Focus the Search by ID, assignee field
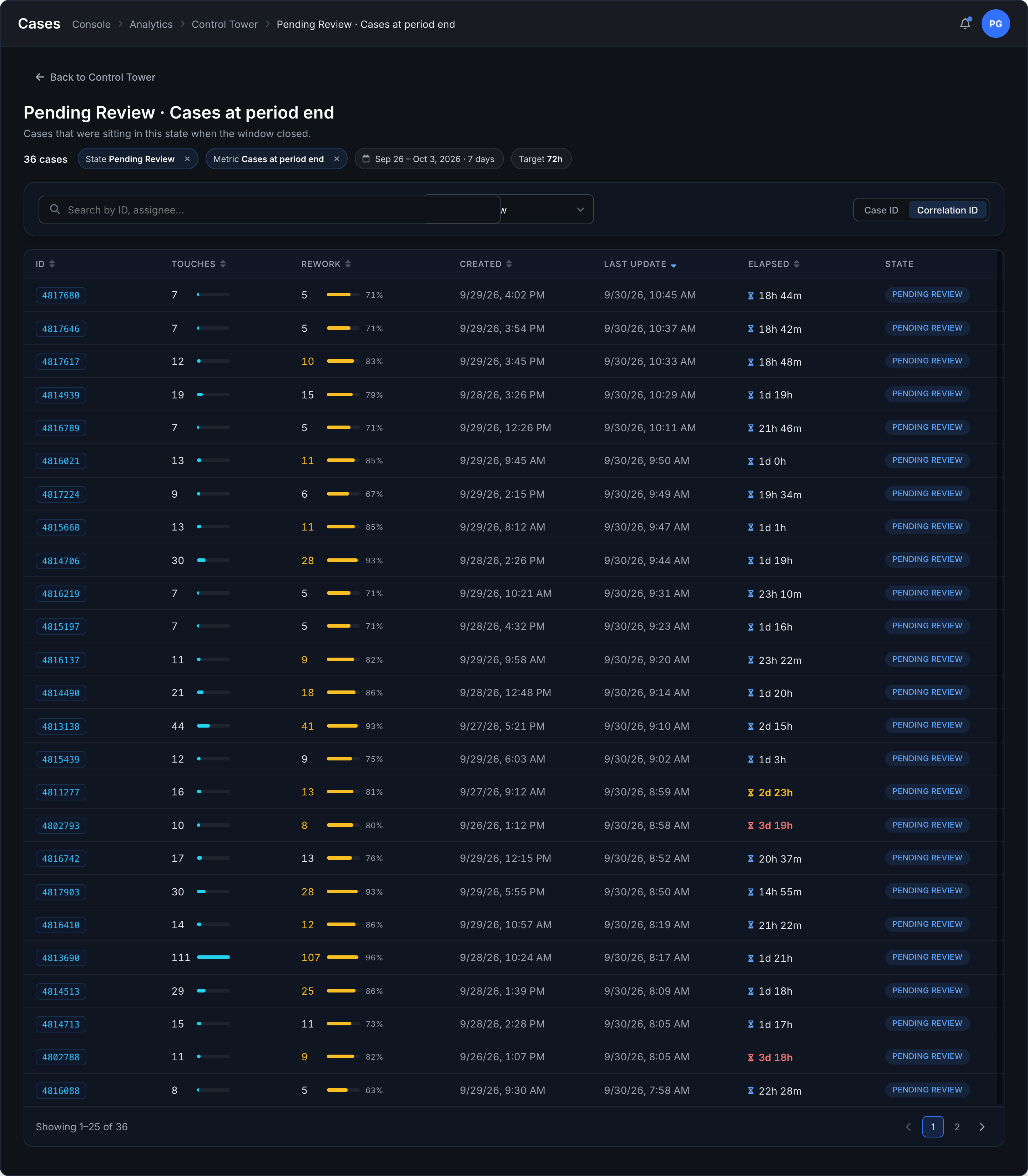Viewport: 1028px width, 1176px height. click(269, 209)
